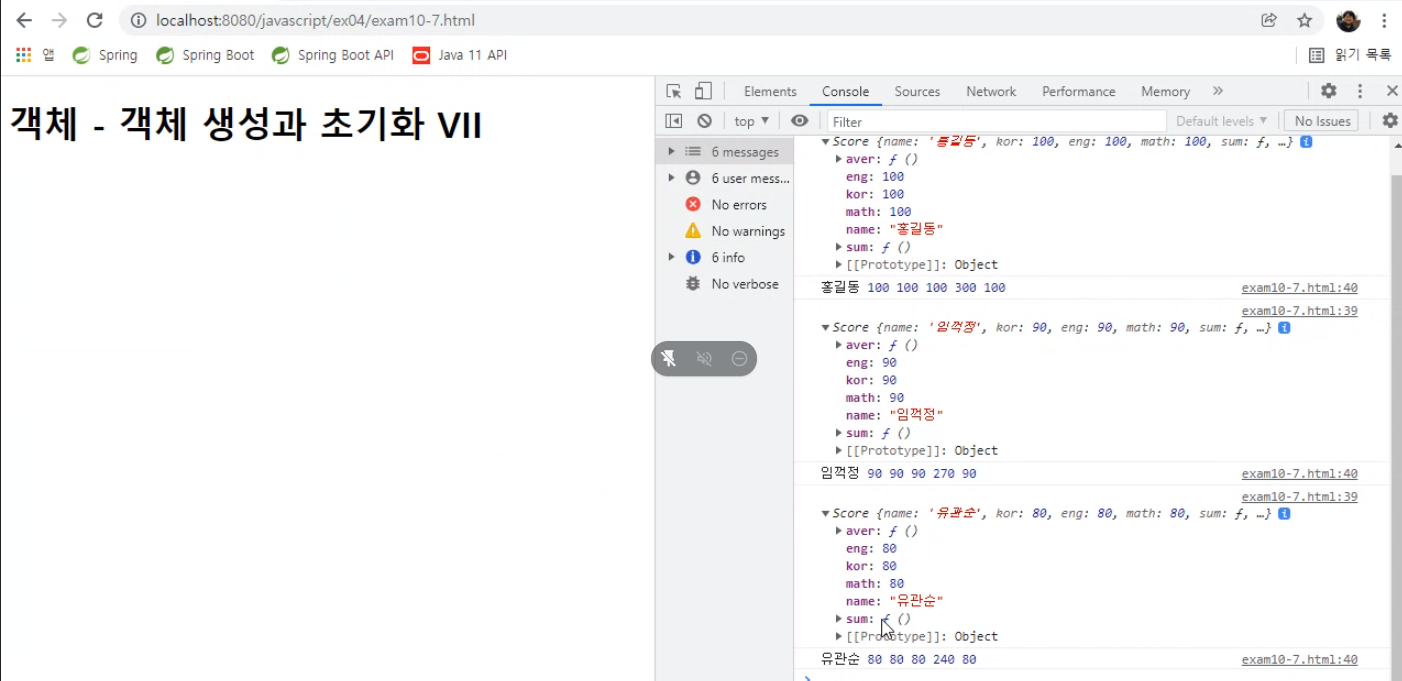Click the console Filter input field

995,121
